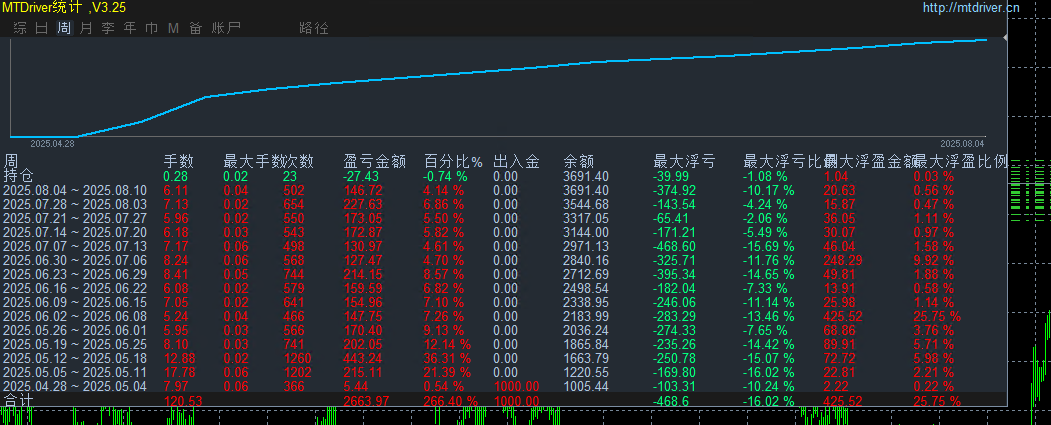The image size is (1051, 425).
Task: Click the trade count 1260
Action: pyautogui.click(x=298, y=358)
